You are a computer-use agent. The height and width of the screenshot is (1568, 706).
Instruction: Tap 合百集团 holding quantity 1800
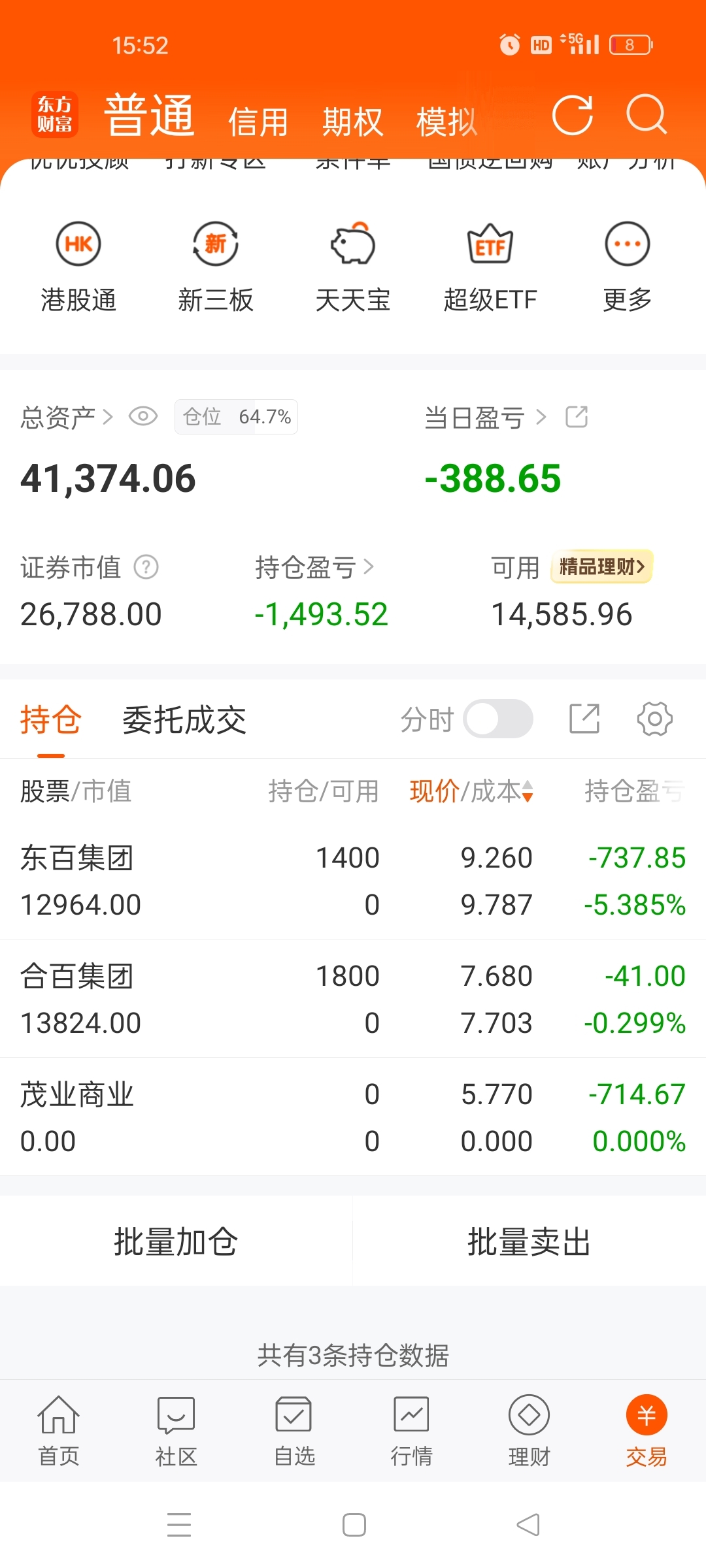[x=348, y=976]
